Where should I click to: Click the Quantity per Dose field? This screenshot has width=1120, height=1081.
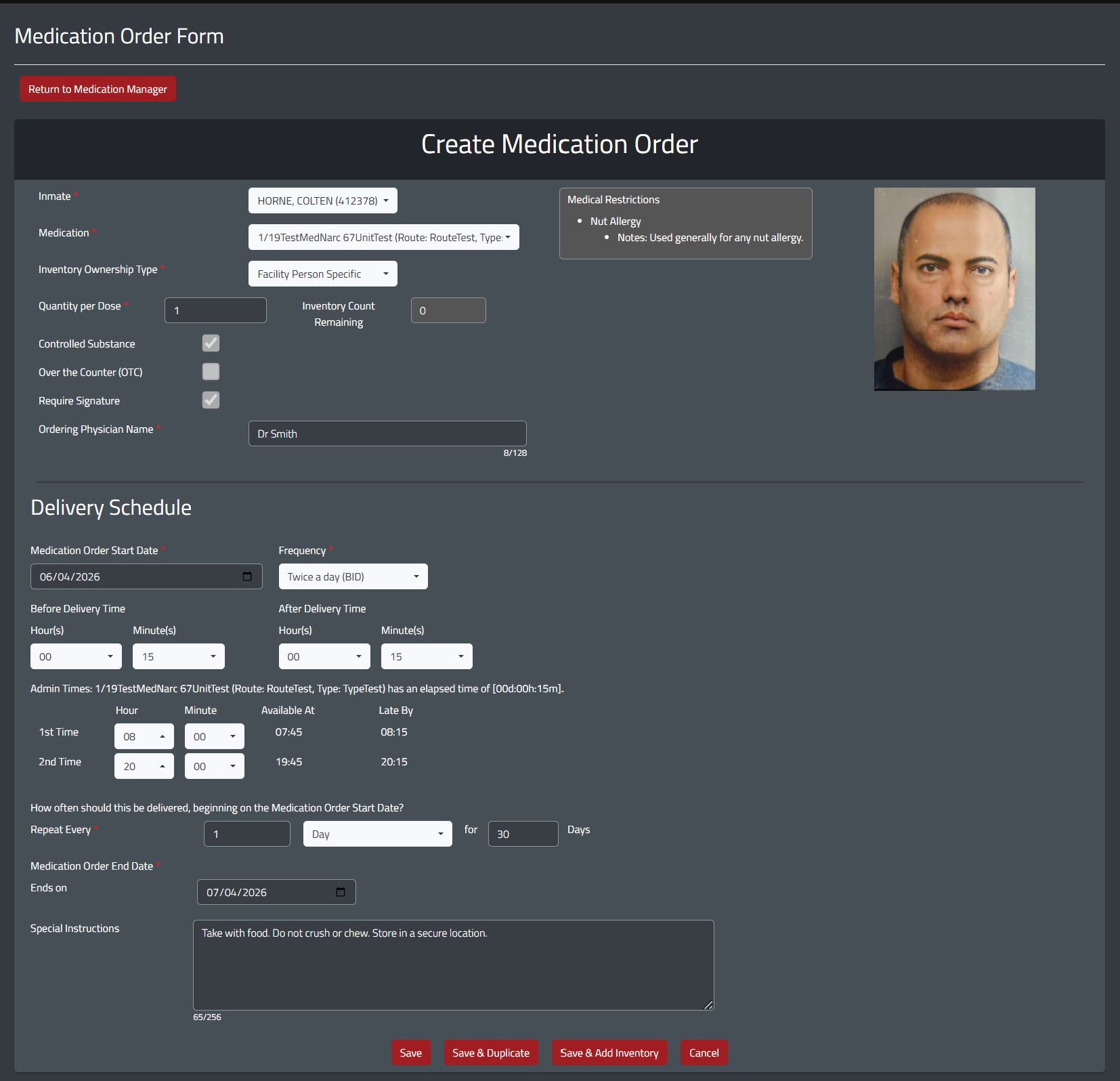click(x=215, y=310)
